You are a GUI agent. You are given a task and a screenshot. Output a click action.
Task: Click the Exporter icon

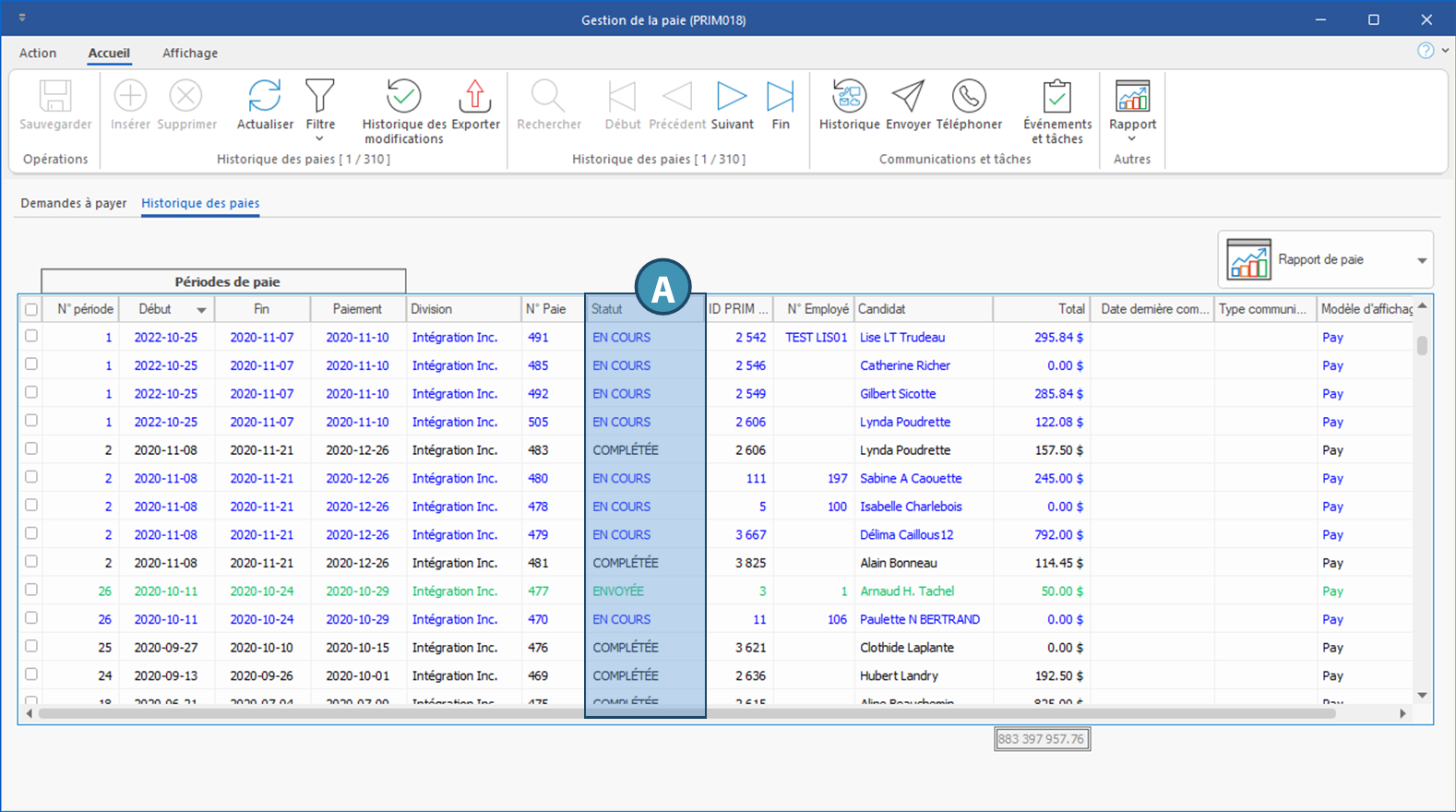475,97
